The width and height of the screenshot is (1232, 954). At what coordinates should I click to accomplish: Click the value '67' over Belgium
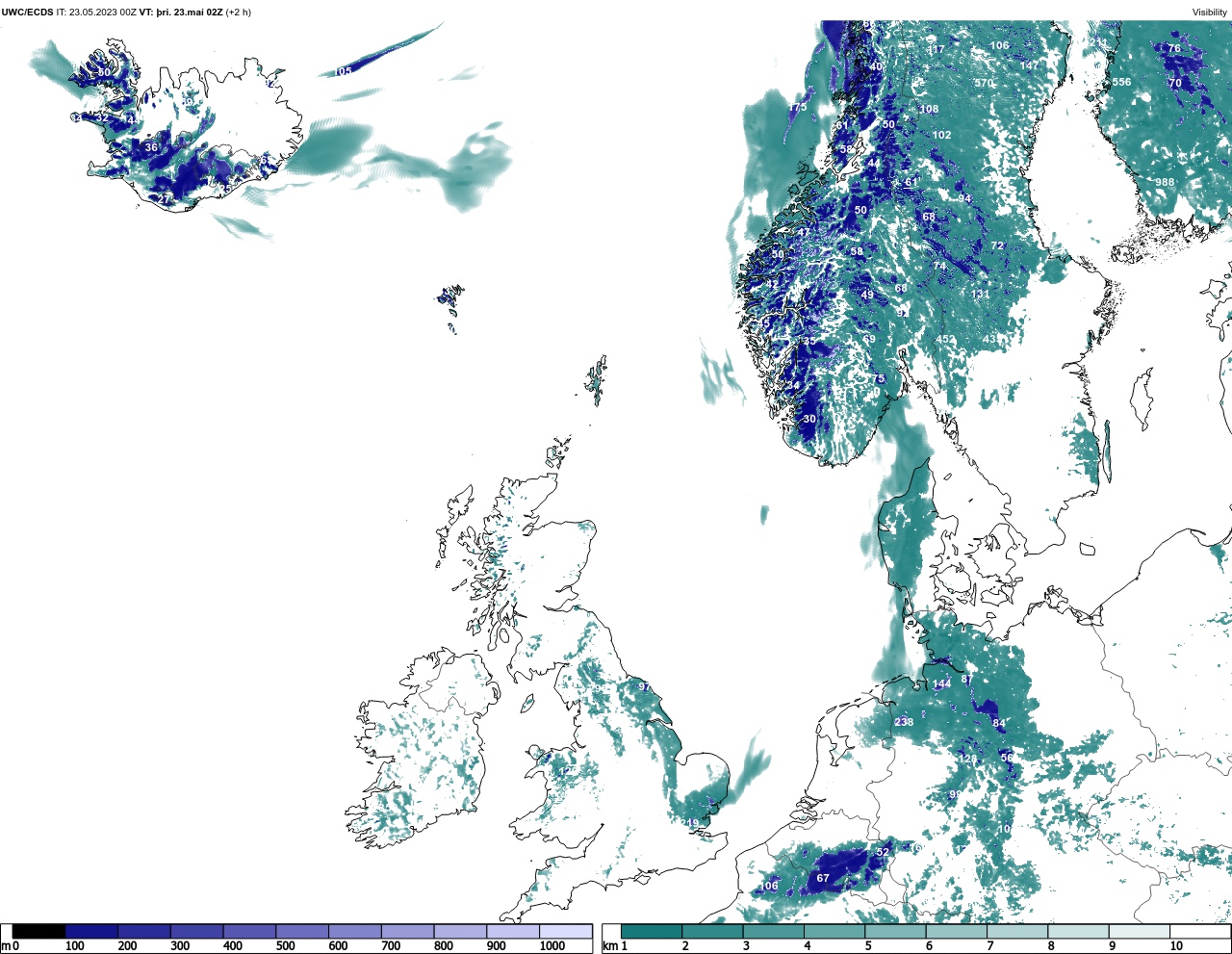pos(823,878)
